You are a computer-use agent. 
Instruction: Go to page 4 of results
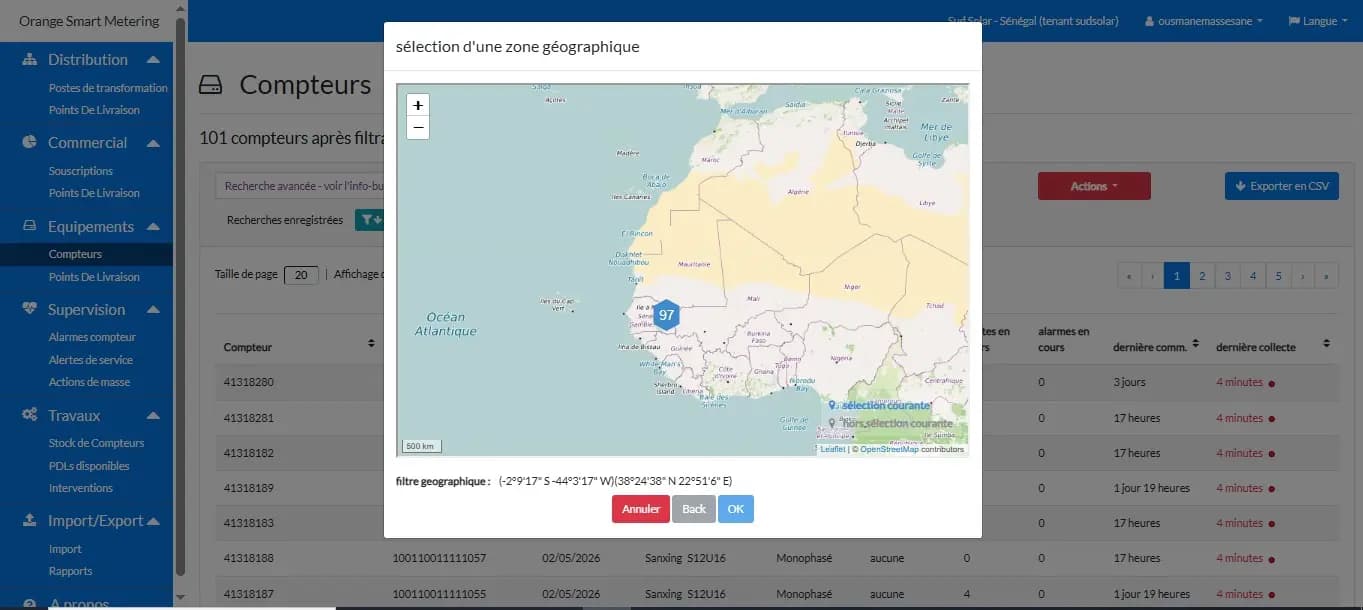point(1253,276)
